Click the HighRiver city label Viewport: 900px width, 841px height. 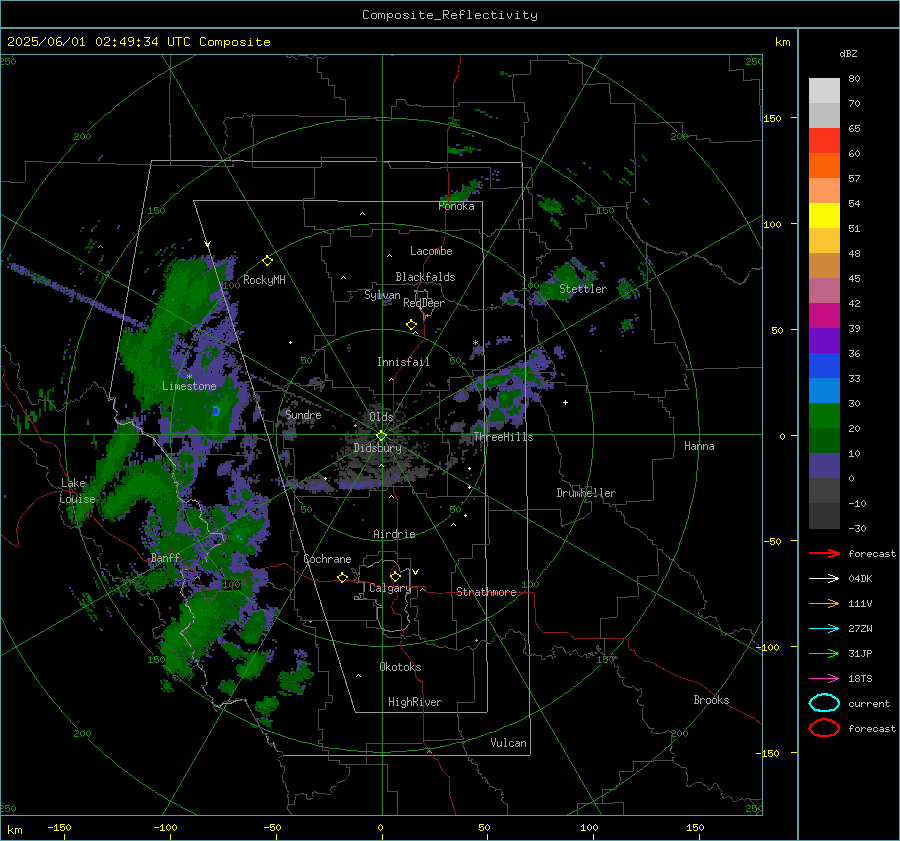tap(415, 702)
